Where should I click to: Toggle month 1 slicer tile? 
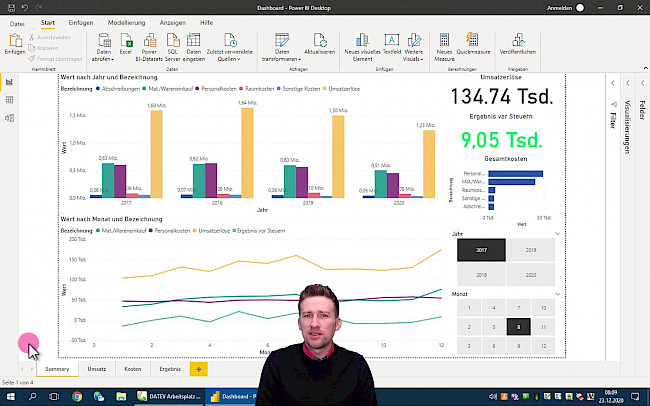469,308
